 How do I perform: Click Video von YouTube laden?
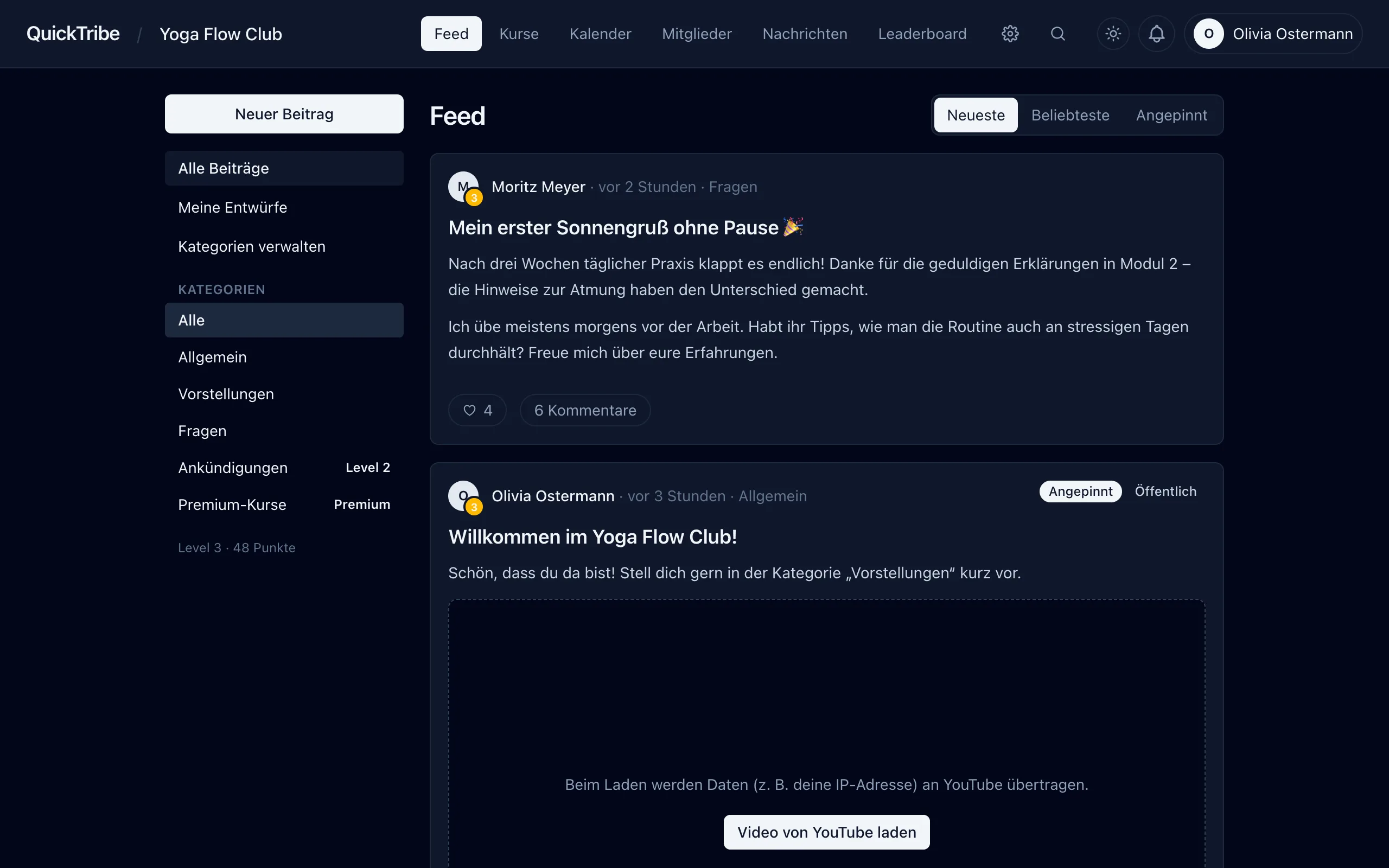point(826,832)
